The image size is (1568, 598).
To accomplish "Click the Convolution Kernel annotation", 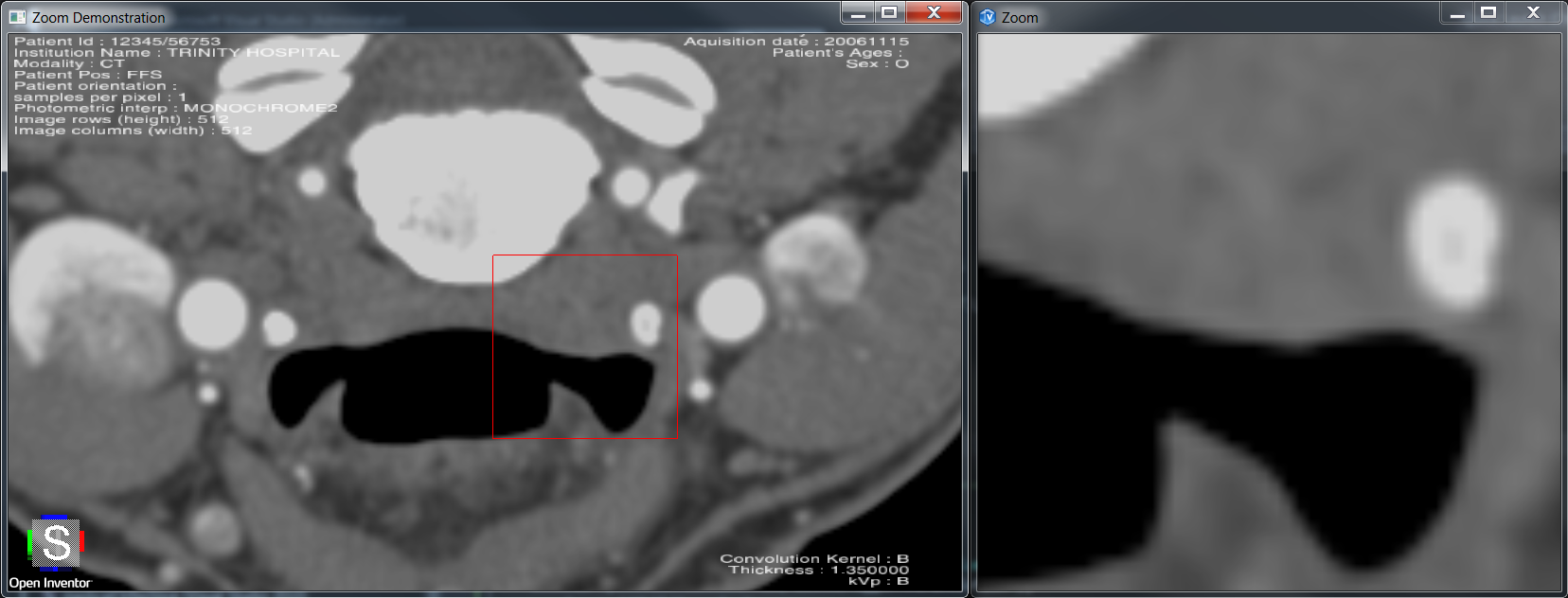I will pos(813,558).
